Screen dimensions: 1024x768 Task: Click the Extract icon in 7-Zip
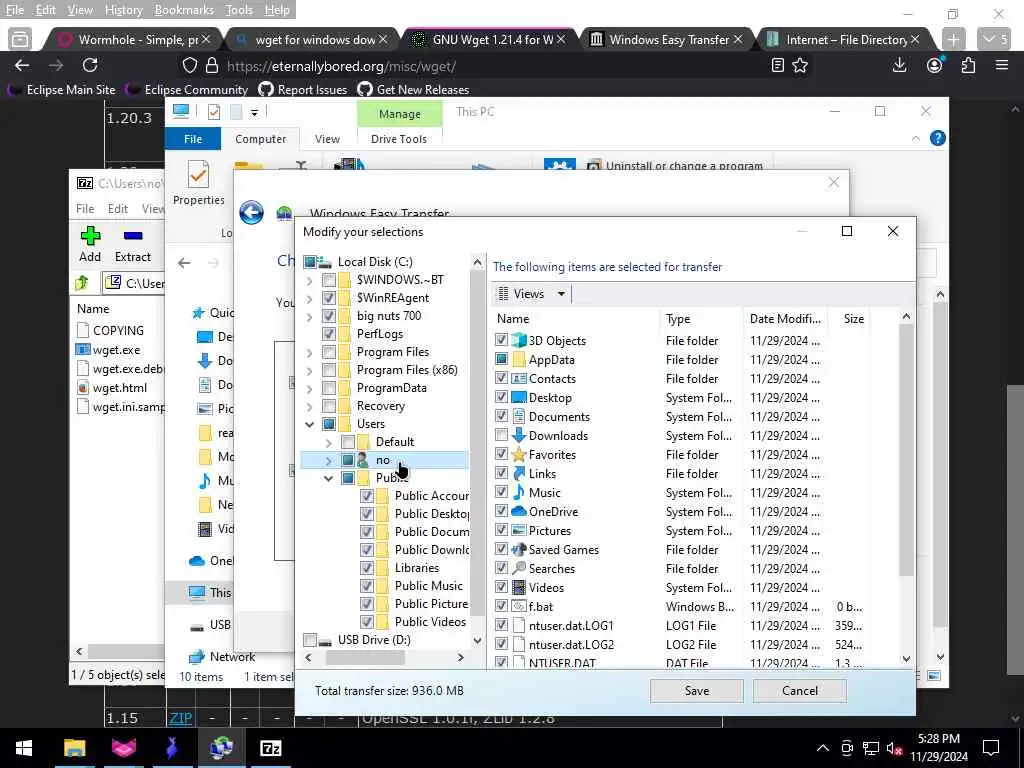(133, 236)
